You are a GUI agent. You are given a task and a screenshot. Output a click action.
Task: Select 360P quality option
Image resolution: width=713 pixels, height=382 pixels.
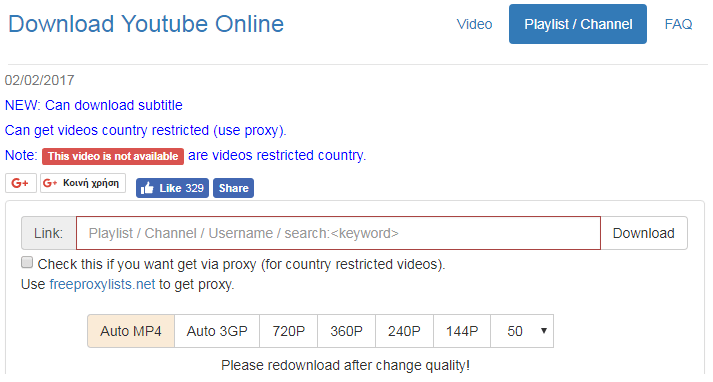tap(346, 331)
